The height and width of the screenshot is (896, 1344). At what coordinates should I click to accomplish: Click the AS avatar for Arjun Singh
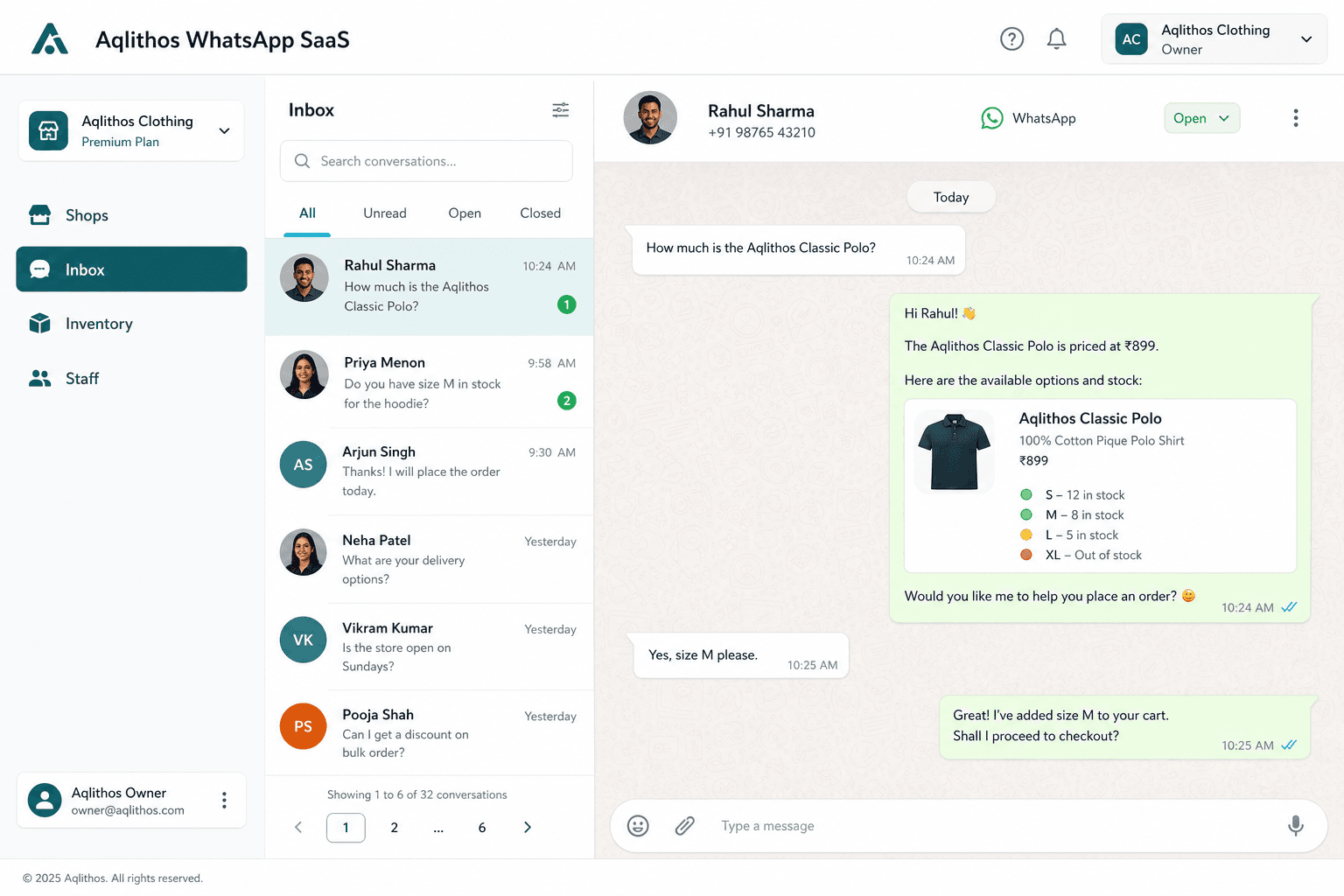(303, 465)
